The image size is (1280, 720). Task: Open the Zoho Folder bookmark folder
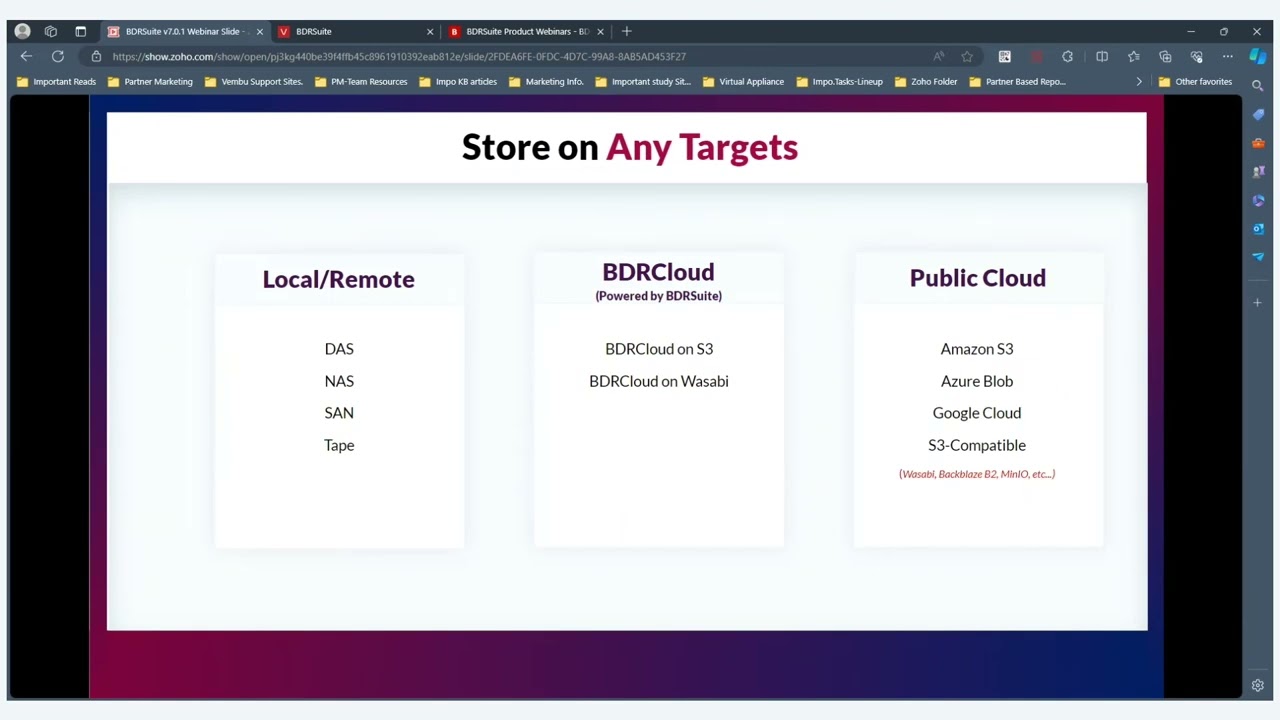926,82
